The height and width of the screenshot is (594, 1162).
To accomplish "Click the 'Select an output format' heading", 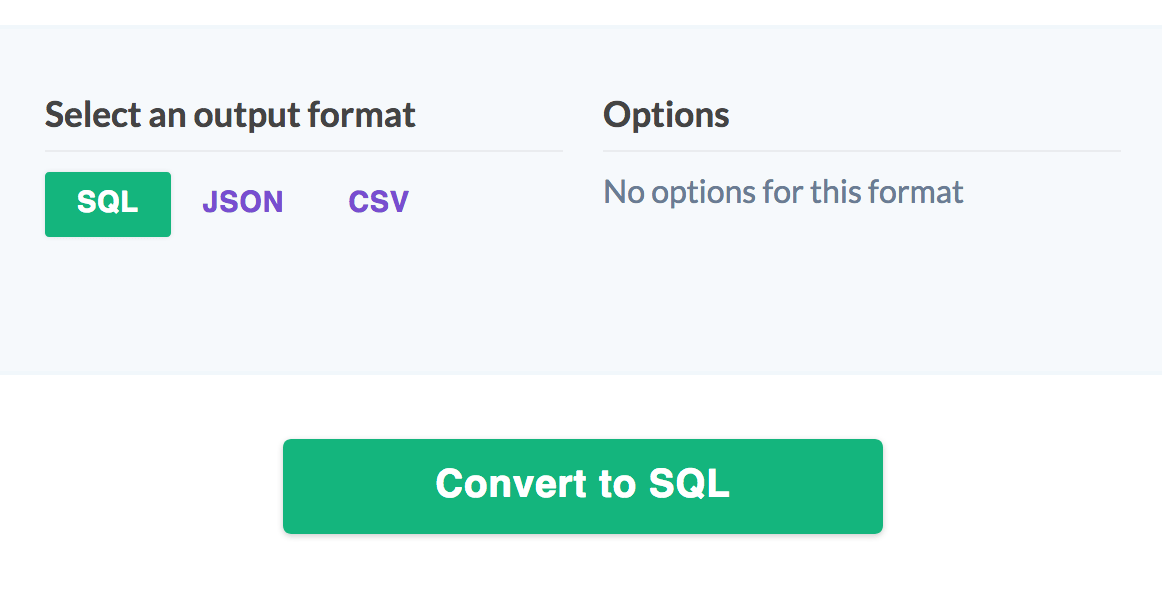I will click(x=229, y=114).
